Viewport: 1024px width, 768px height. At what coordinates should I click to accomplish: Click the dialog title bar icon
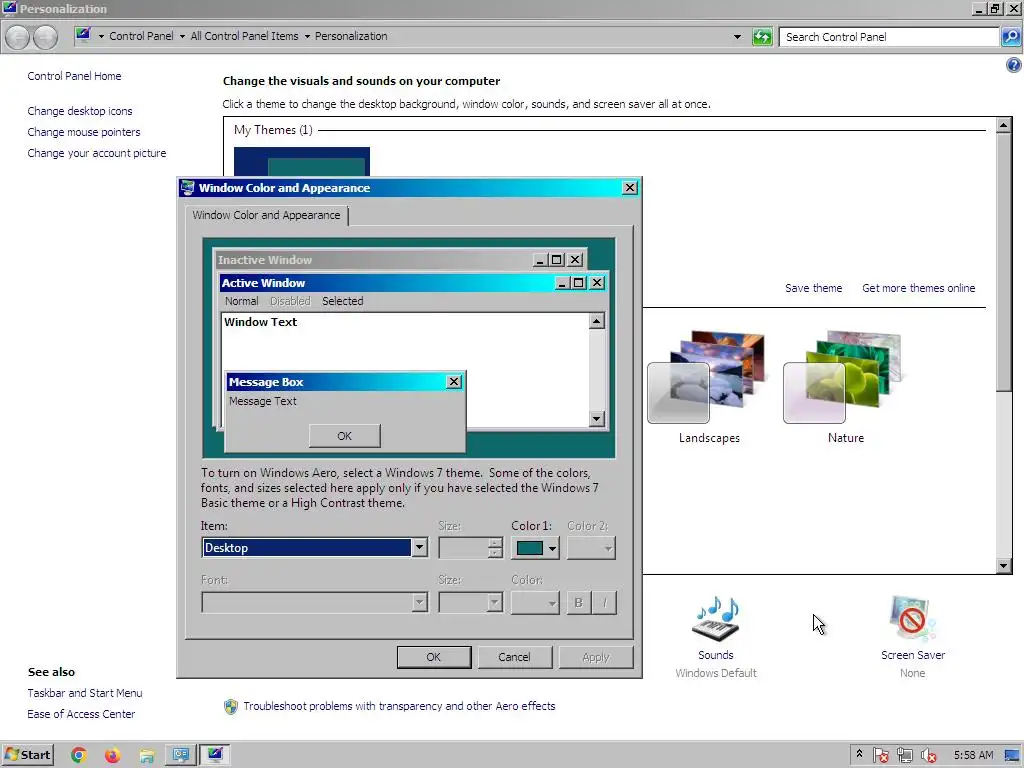(x=187, y=188)
